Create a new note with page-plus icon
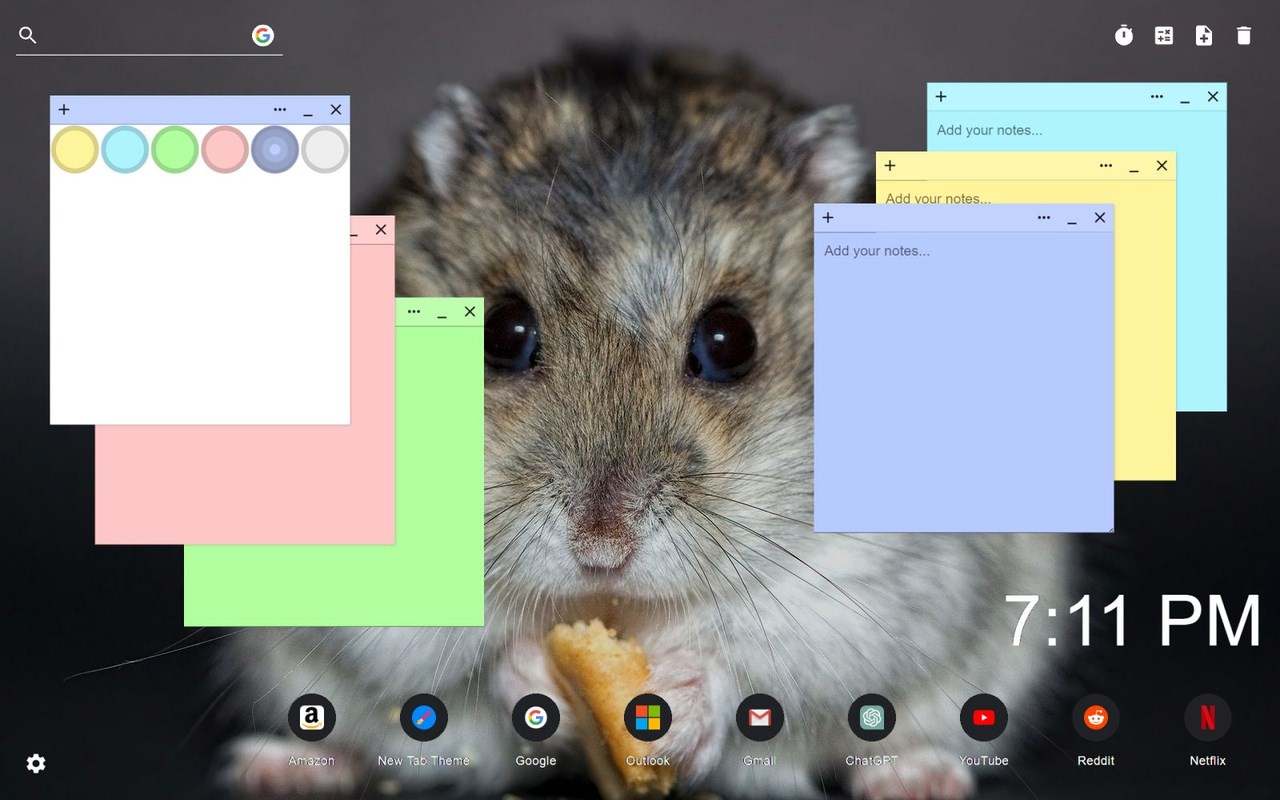This screenshot has width=1280, height=800. pyautogui.click(x=1204, y=36)
